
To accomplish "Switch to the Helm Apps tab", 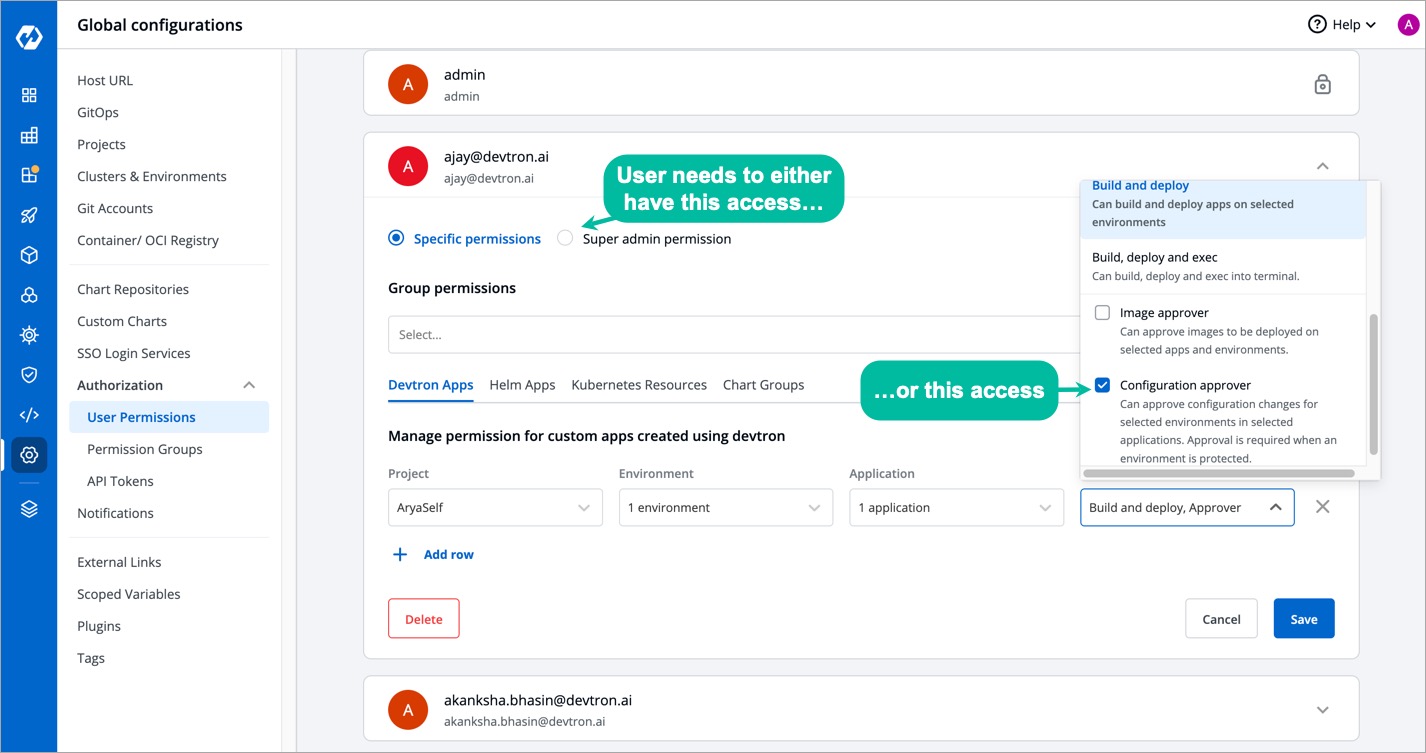I will point(522,385).
